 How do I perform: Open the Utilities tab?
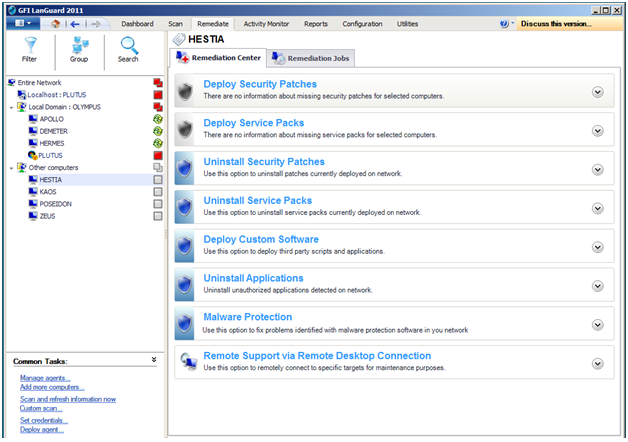pos(407,24)
